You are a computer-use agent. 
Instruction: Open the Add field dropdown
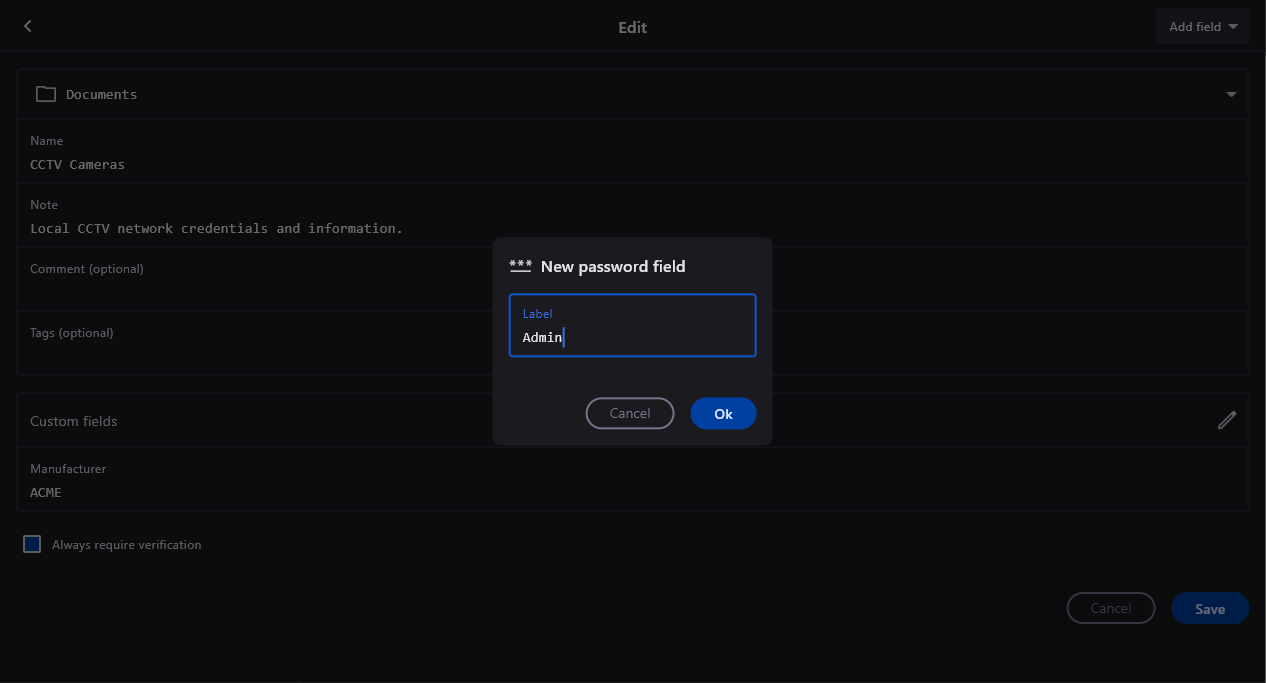1202,27
